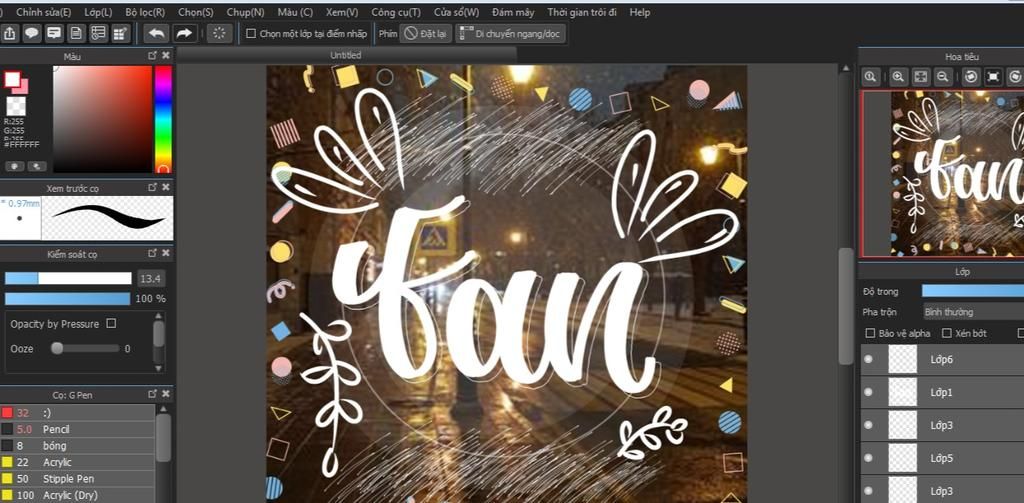
Task: Click the magnifier icon in the Hoa tiêu panel
Action: (871, 76)
